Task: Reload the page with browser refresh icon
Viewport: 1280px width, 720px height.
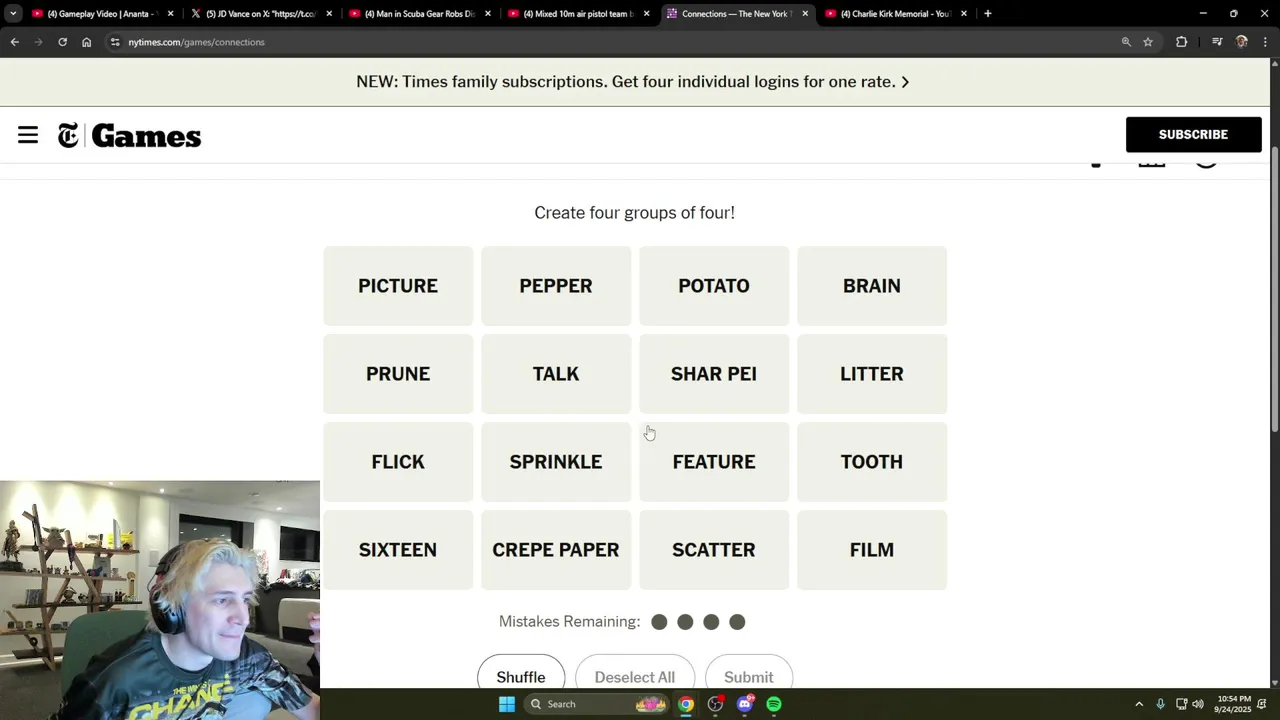Action: [62, 42]
